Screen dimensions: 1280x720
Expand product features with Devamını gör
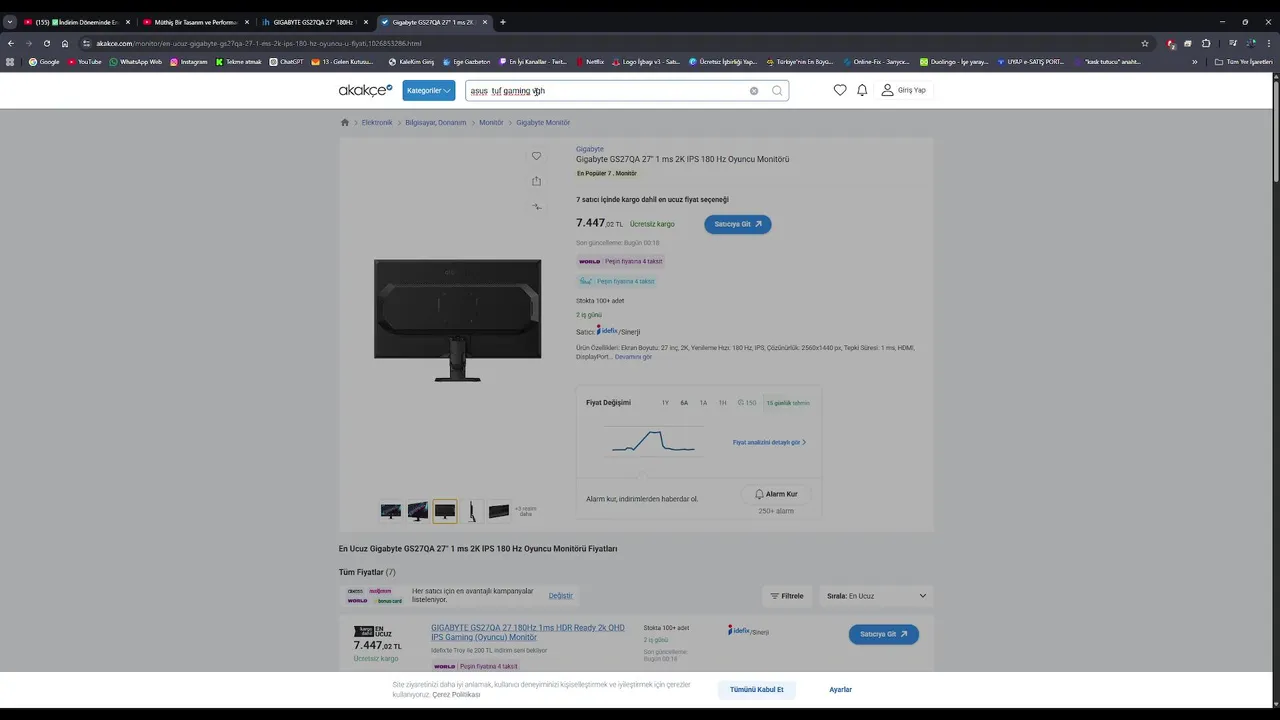pyautogui.click(x=633, y=357)
